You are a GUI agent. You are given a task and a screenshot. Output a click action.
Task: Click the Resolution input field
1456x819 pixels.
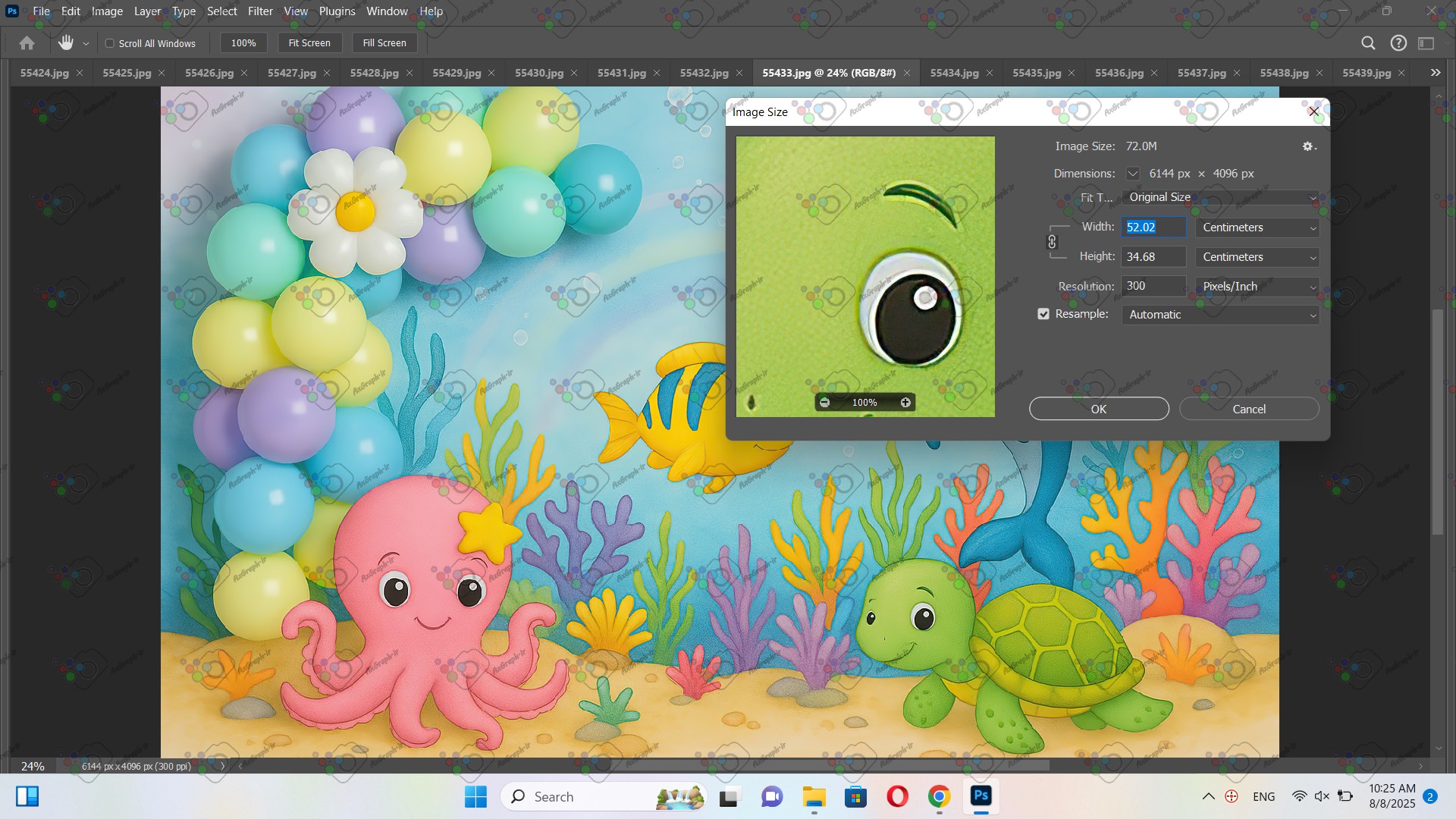tap(1153, 286)
